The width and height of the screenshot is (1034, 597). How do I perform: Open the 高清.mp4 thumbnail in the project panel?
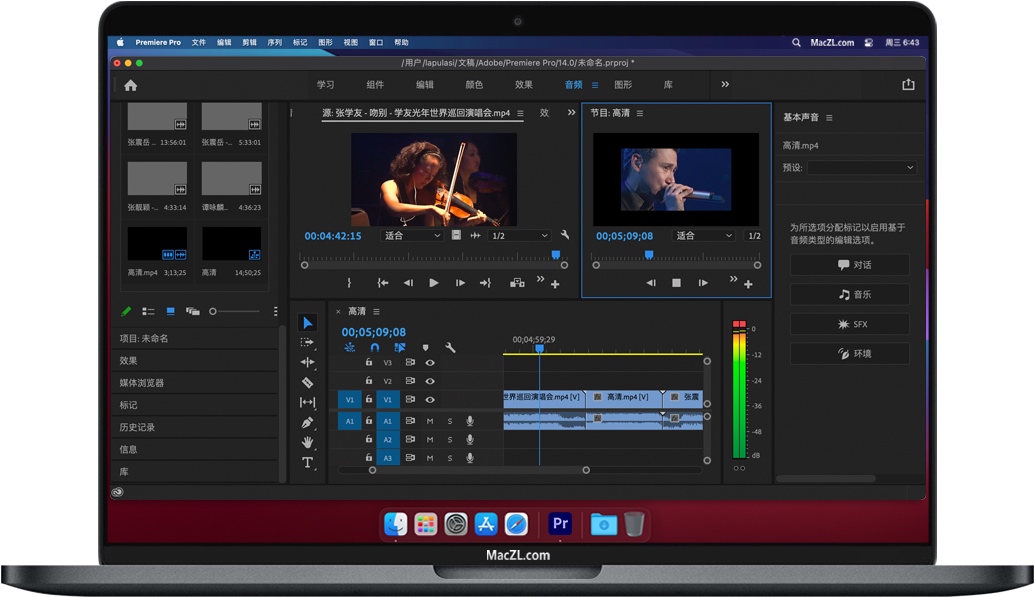coord(156,243)
